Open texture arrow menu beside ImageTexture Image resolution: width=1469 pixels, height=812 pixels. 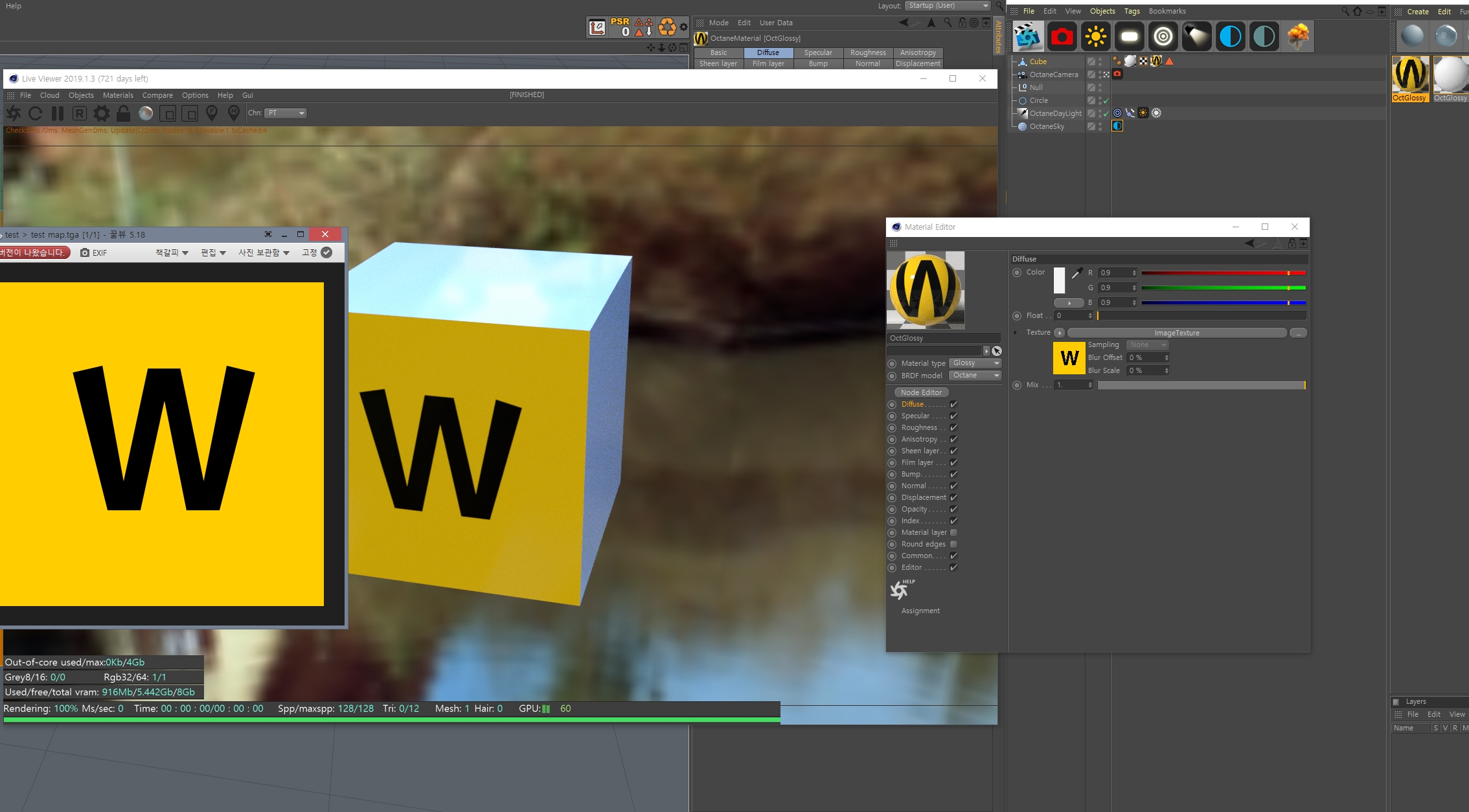(1059, 333)
